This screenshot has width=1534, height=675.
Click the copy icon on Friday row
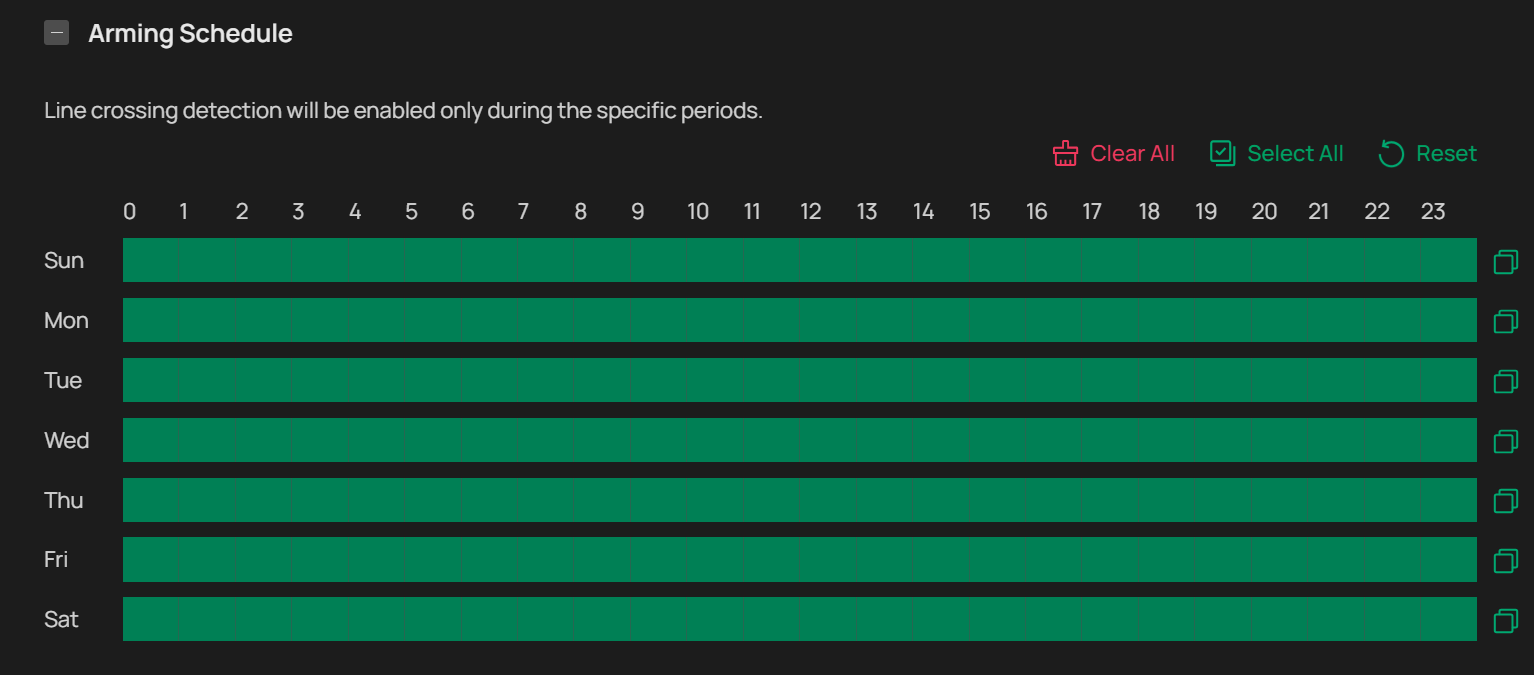[x=1505, y=560]
